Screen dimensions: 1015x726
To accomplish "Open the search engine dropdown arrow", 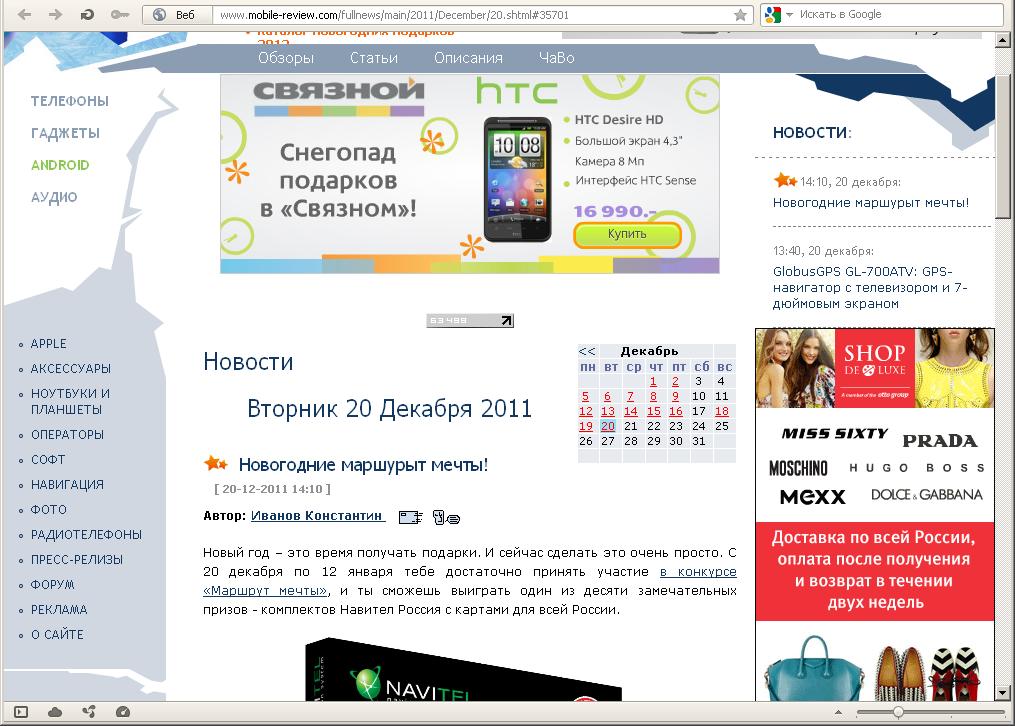I will pyautogui.click(x=789, y=14).
